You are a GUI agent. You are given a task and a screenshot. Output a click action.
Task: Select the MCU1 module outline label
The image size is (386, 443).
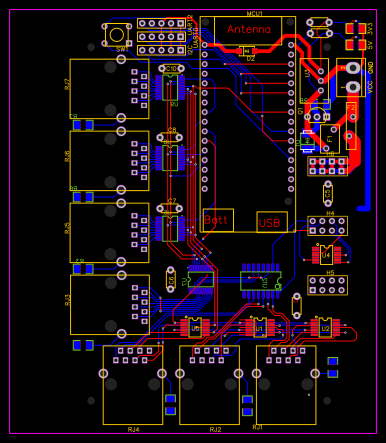(x=255, y=14)
